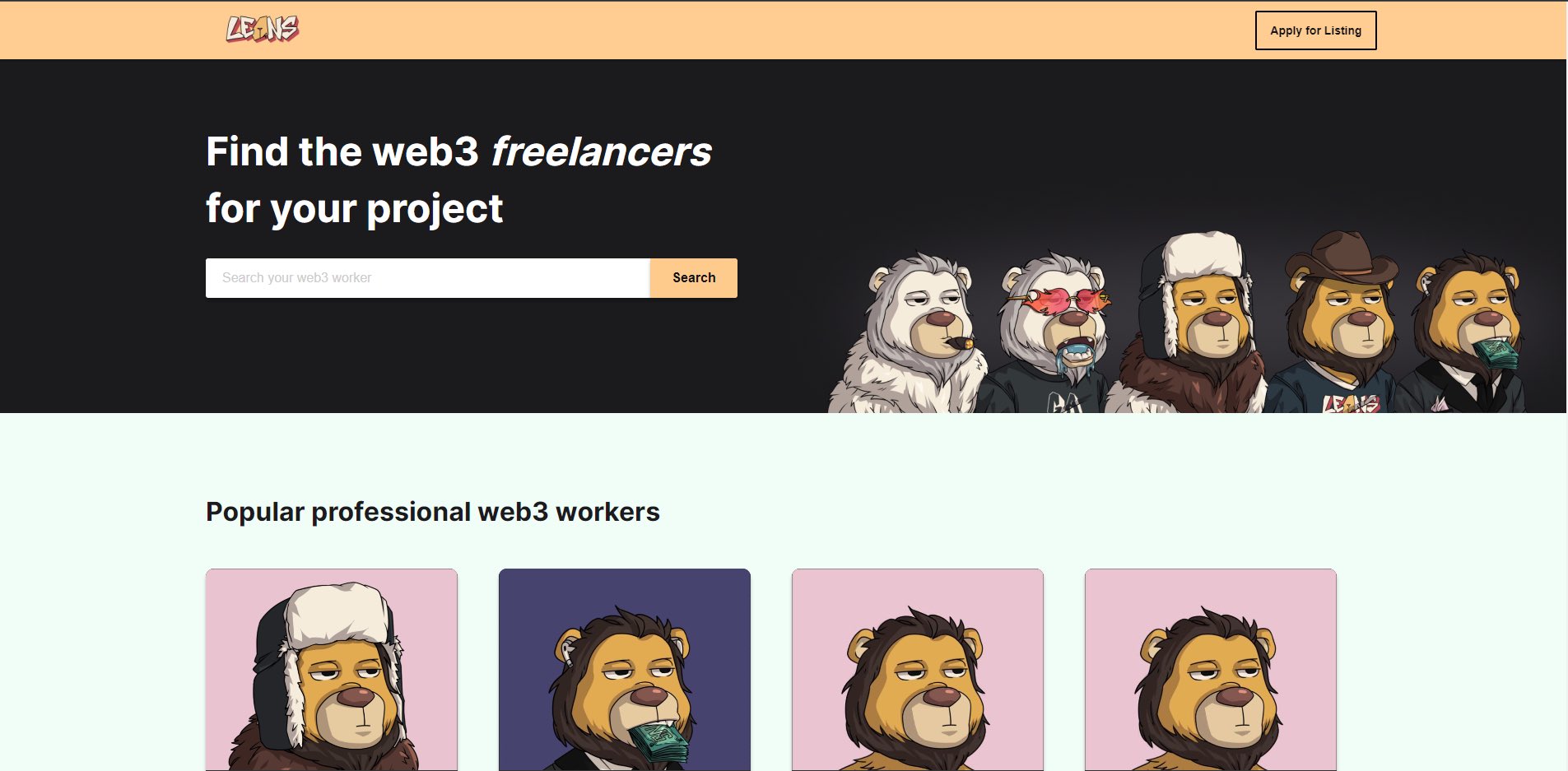Click the 'Find the web3 freelancers' headline
The width and height of the screenshot is (1568, 771).
458,151
